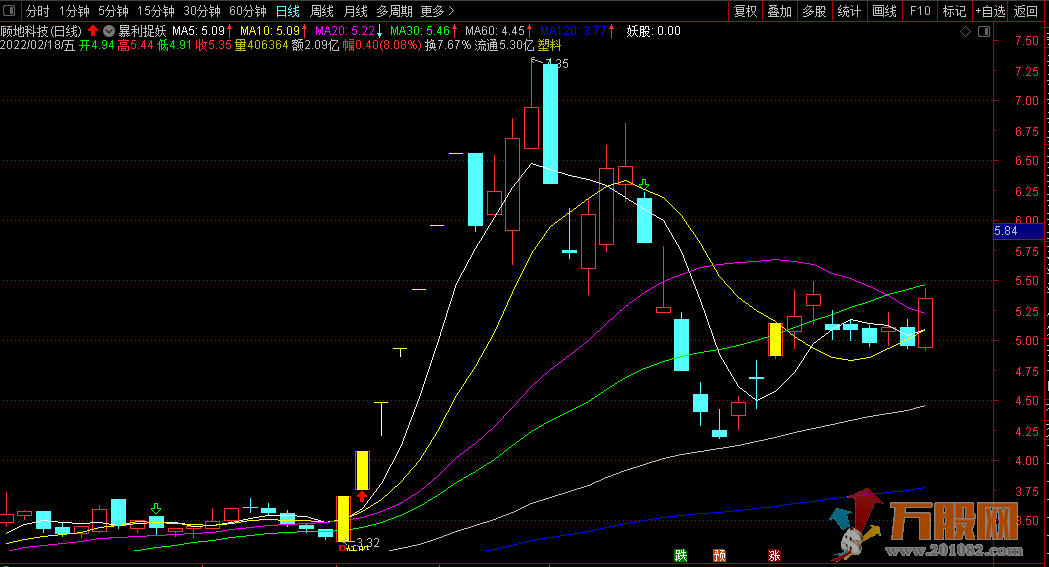Switch to the 分时 intraday view

37,11
